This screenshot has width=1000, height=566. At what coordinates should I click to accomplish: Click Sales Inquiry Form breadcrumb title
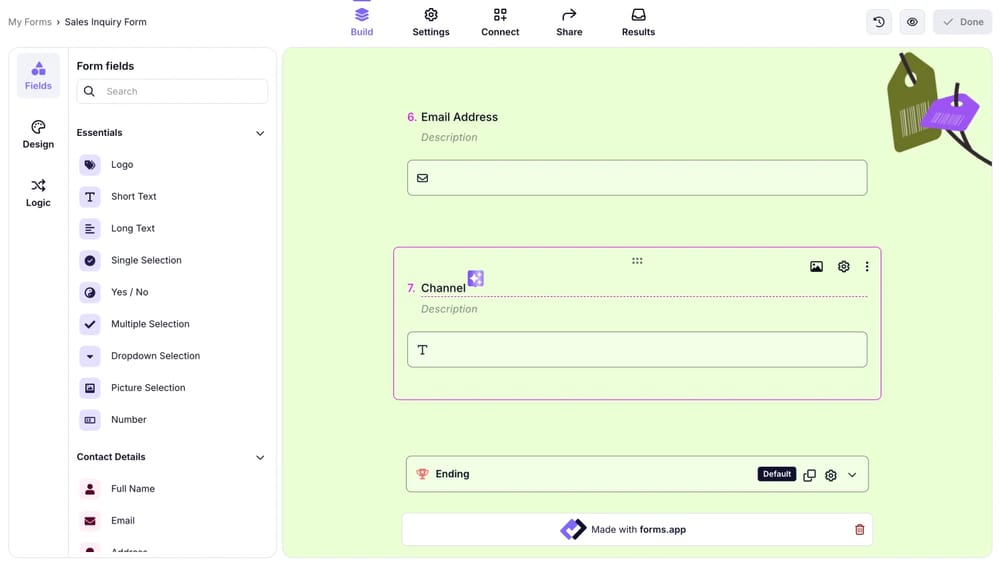pyautogui.click(x=105, y=22)
